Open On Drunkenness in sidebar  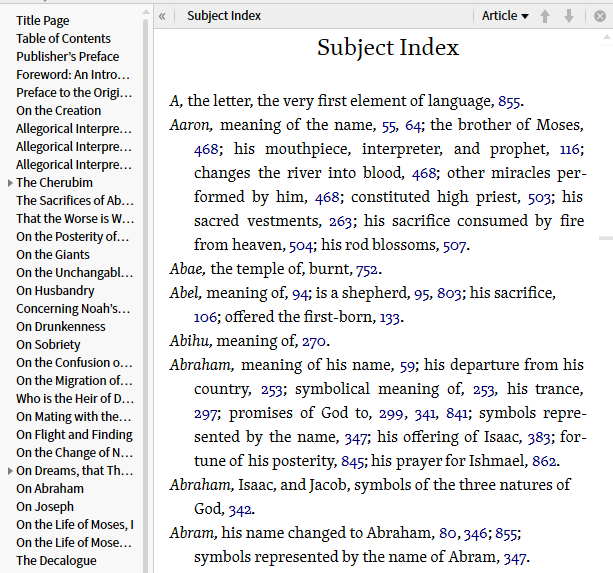click(x=60, y=327)
